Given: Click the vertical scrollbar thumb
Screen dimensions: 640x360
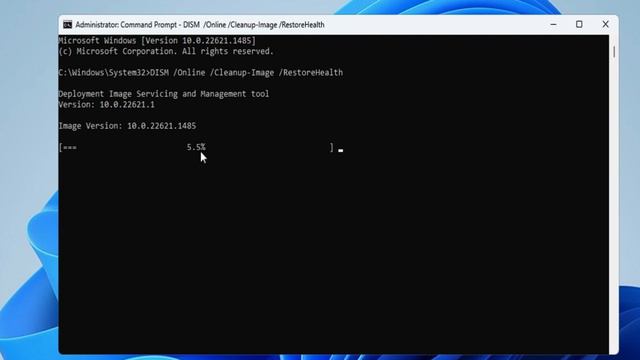Looking at the screenshot, I should pyautogui.click(x=614, y=52).
